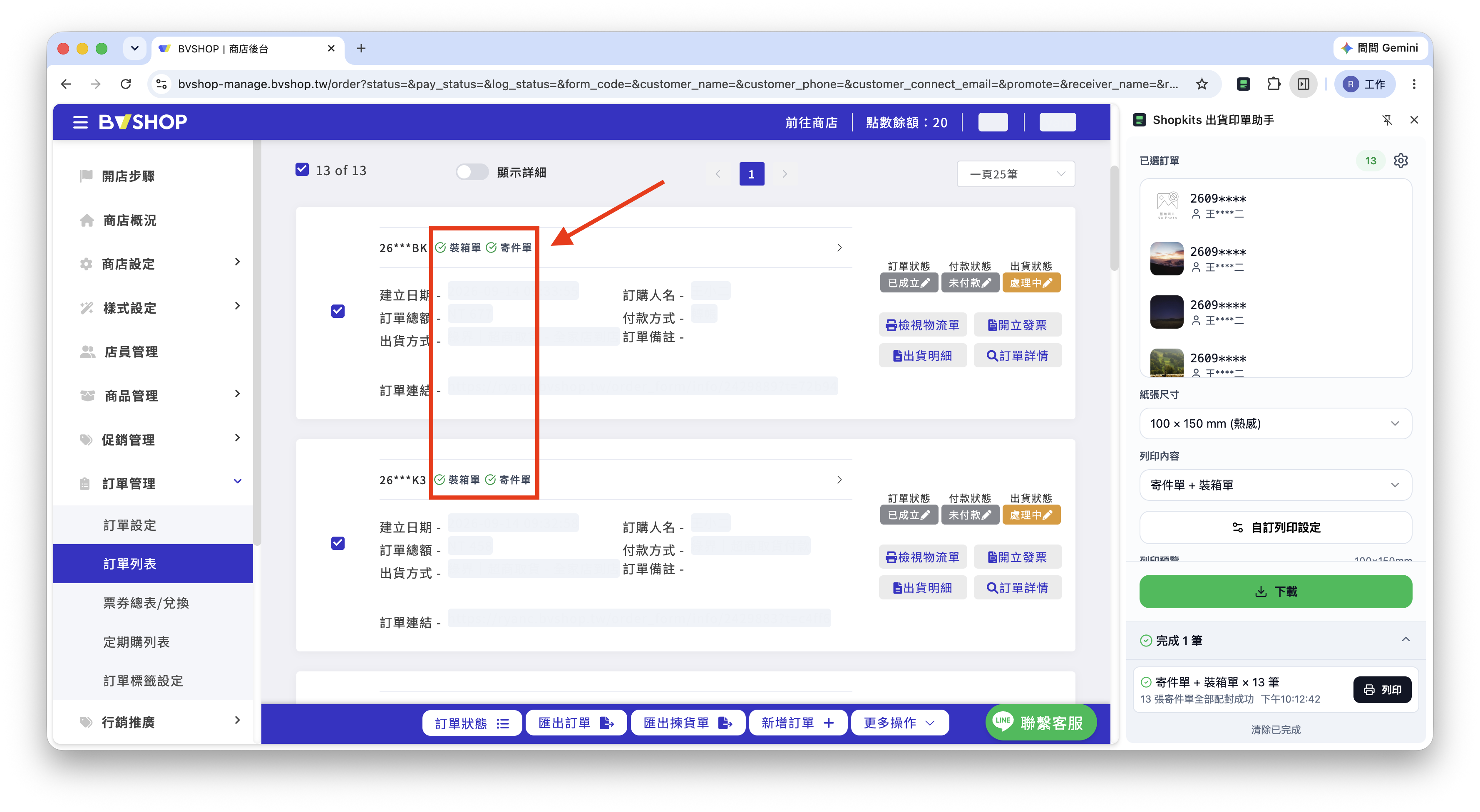Edit payment status 未付款 for 26***K3

pos(970,515)
